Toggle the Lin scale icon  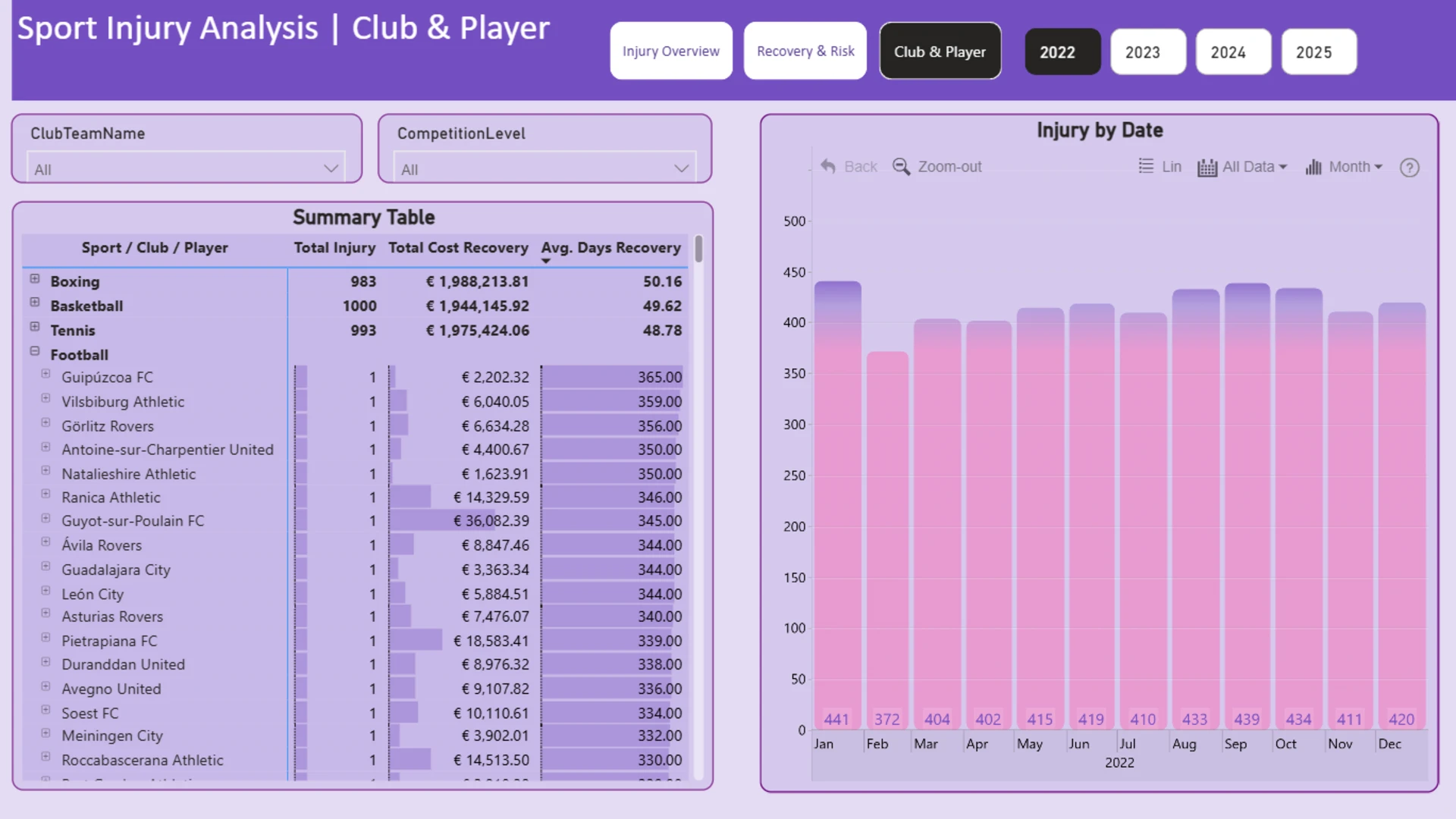point(1146,166)
